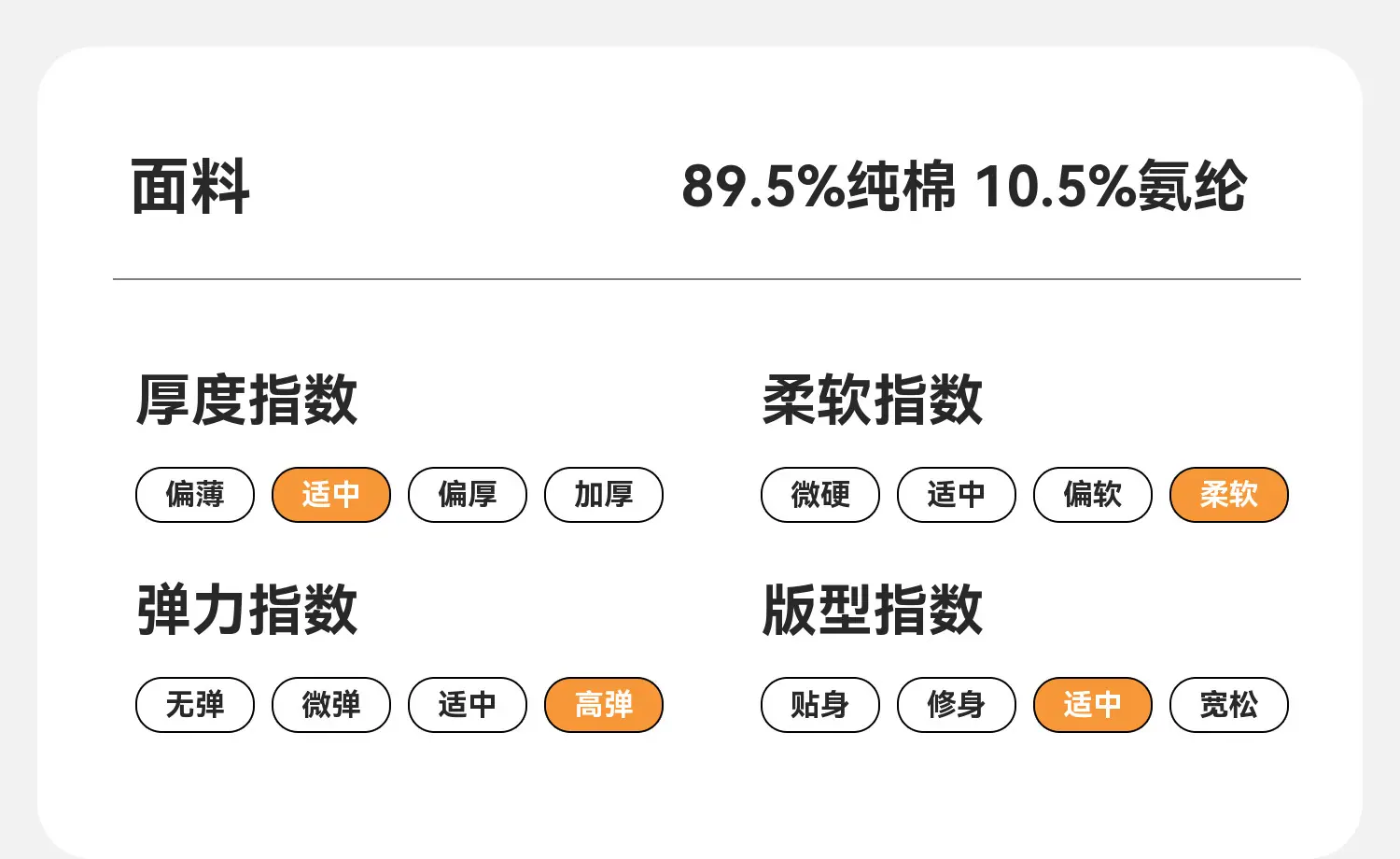Select the 偏薄 thickness option
Viewport: 1400px width, 859px height.
click(195, 495)
